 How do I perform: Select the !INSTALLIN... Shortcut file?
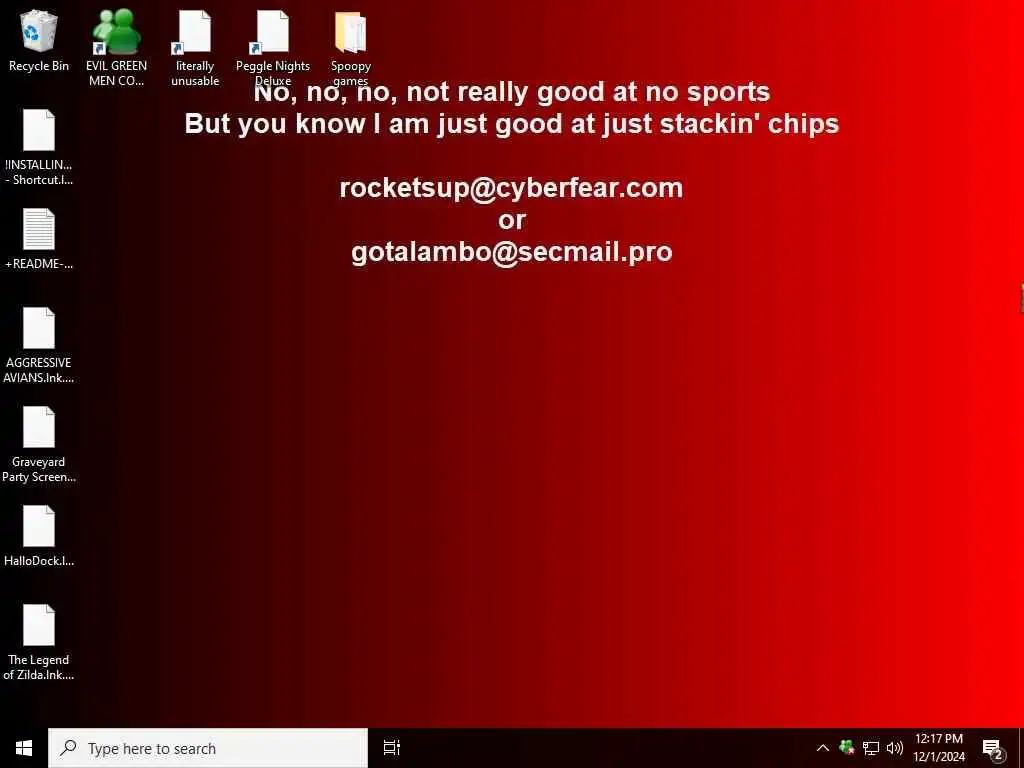pyautogui.click(x=39, y=148)
